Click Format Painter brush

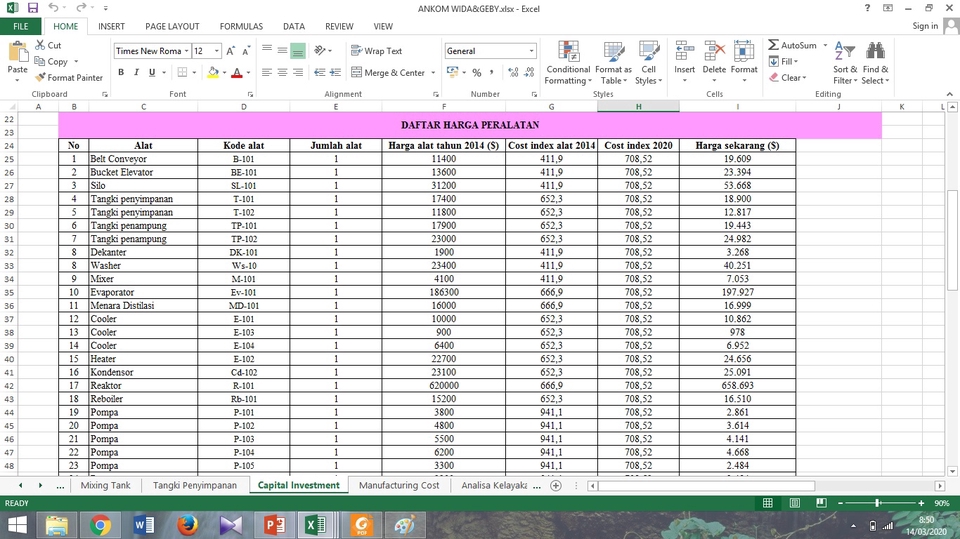pyautogui.click(x=40, y=78)
